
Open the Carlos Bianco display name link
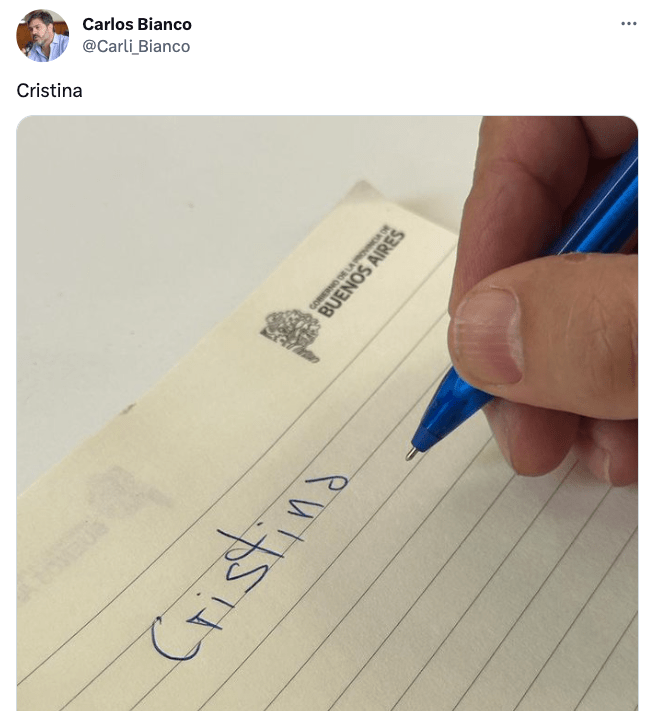coord(137,24)
